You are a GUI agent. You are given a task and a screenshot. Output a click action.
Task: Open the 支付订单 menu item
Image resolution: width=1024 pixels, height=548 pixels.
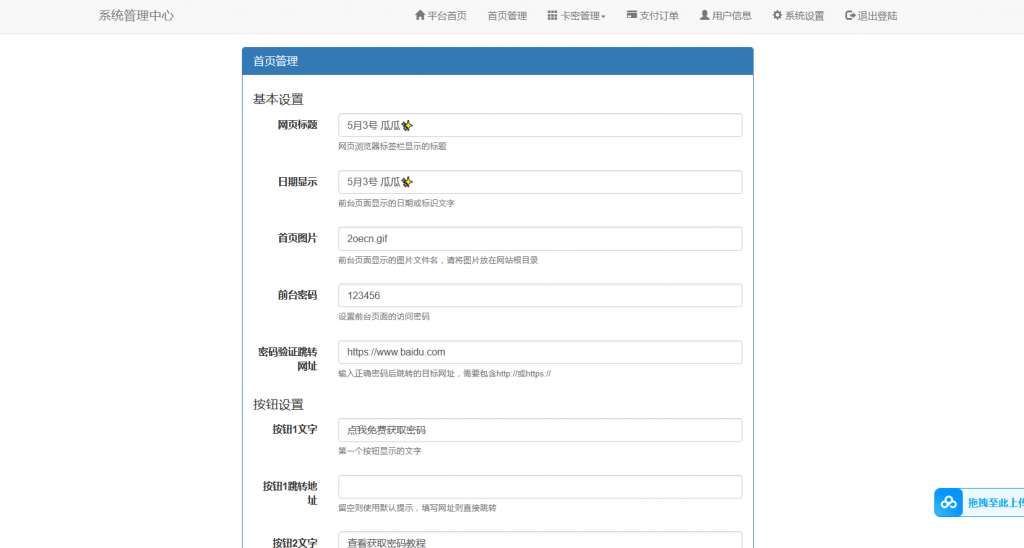pyautogui.click(x=652, y=16)
